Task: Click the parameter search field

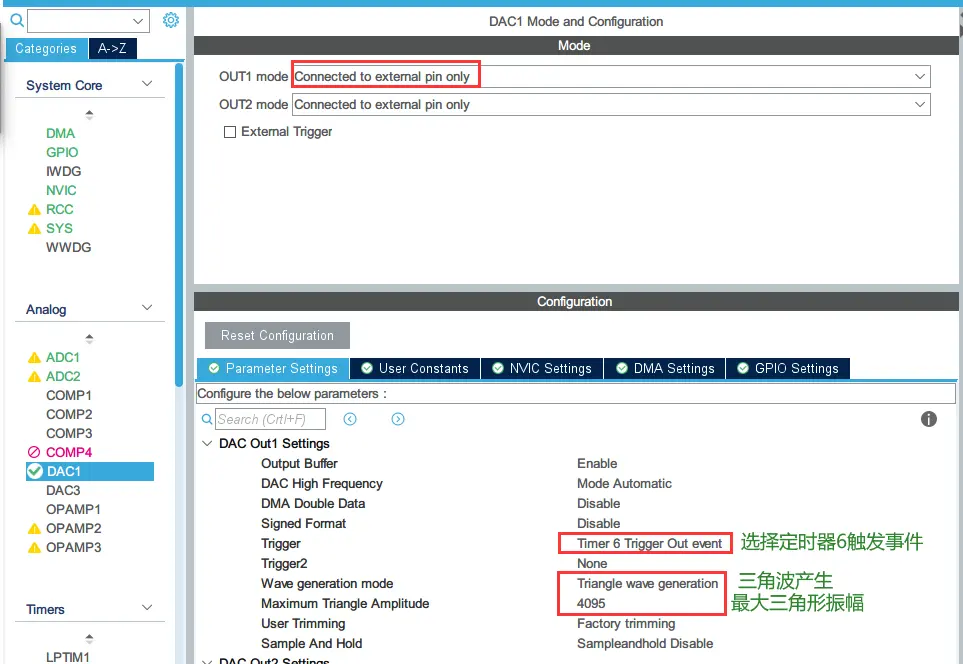Action: (x=268, y=419)
